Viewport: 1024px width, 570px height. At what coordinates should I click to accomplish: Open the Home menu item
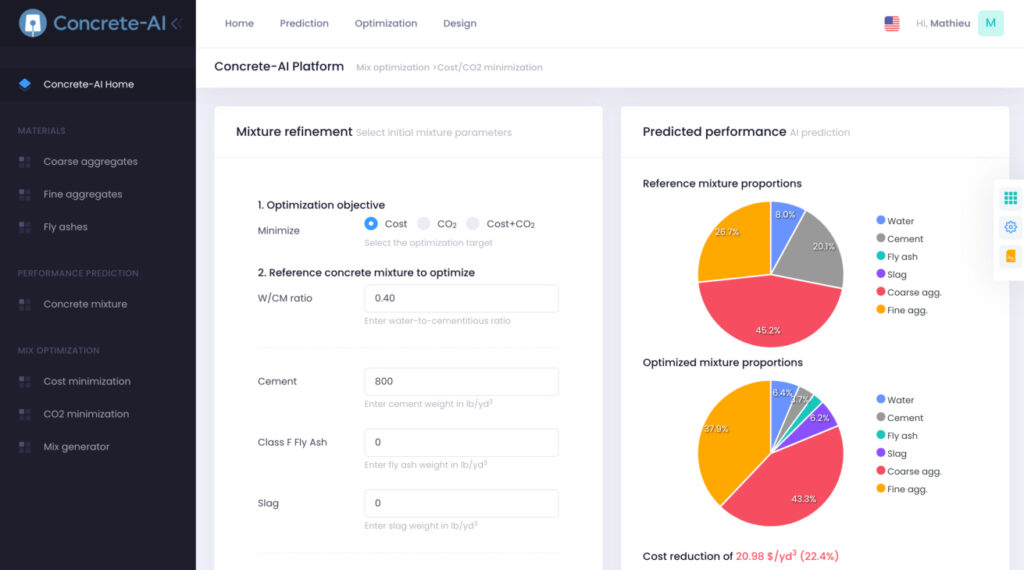(239, 23)
